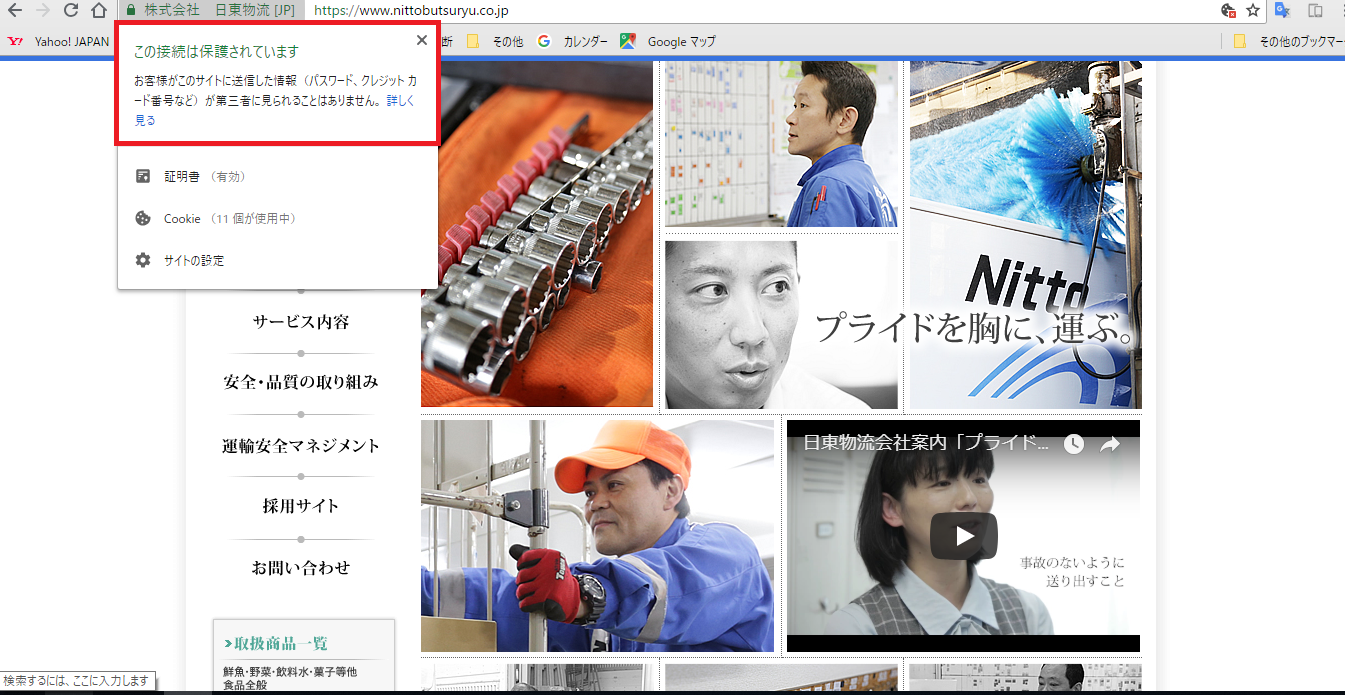Open お問い合わせ page
This screenshot has height=695, width=1345.
(x=301, y=568)
